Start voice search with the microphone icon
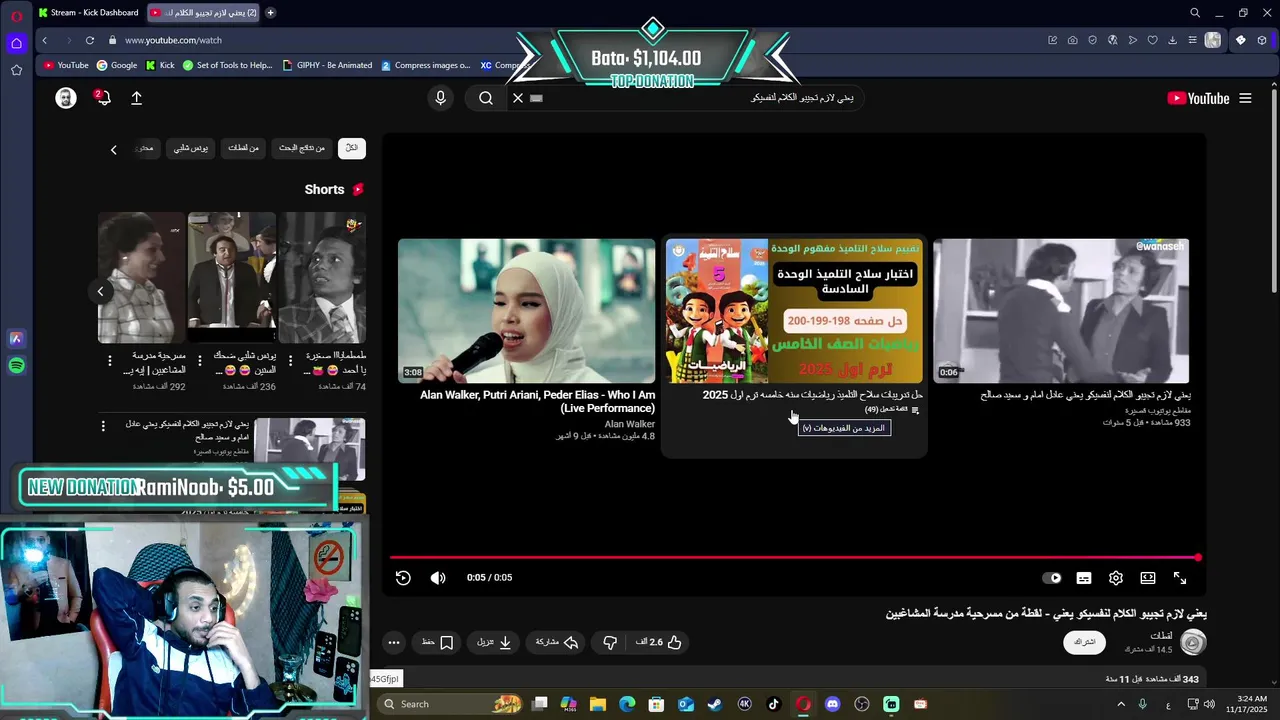The height and width of the screenshot is (720, 1280). [x=440, y=98]
